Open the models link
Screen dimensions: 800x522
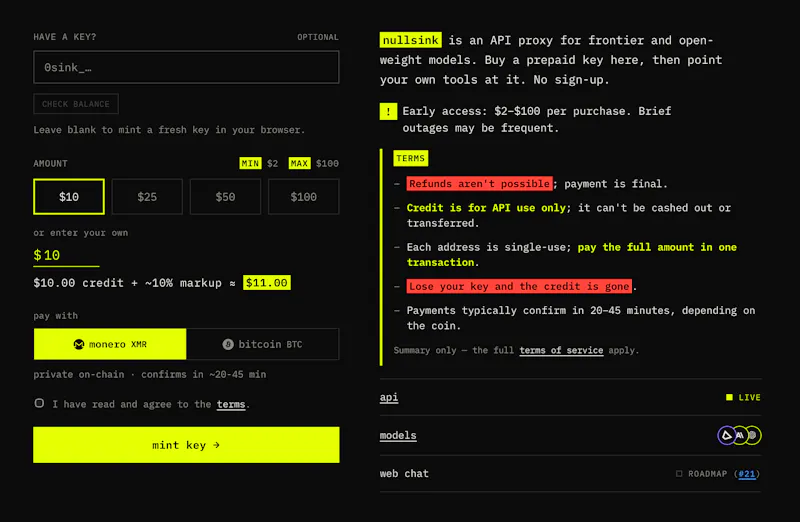398,435
